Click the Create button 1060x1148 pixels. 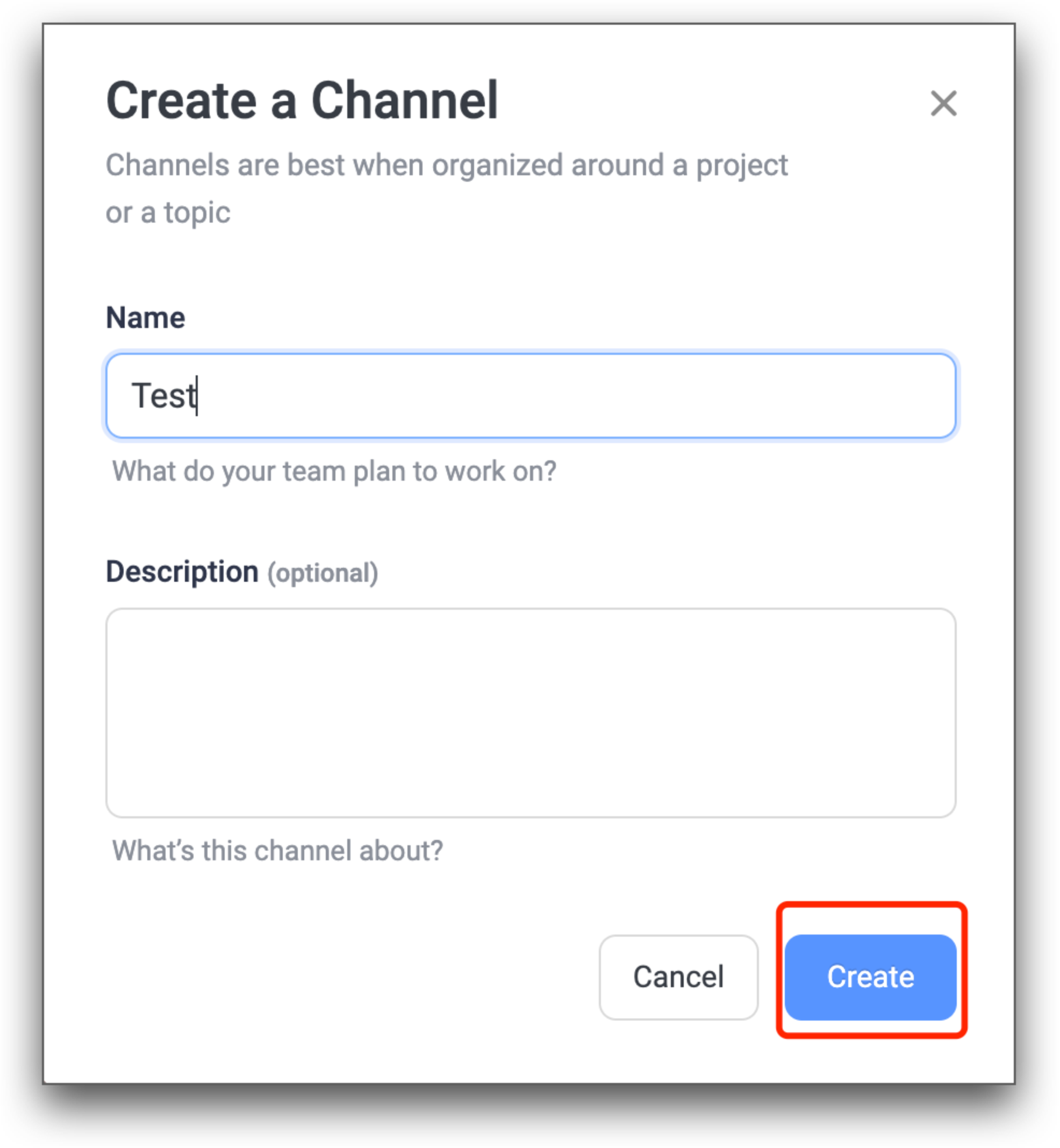870,976
